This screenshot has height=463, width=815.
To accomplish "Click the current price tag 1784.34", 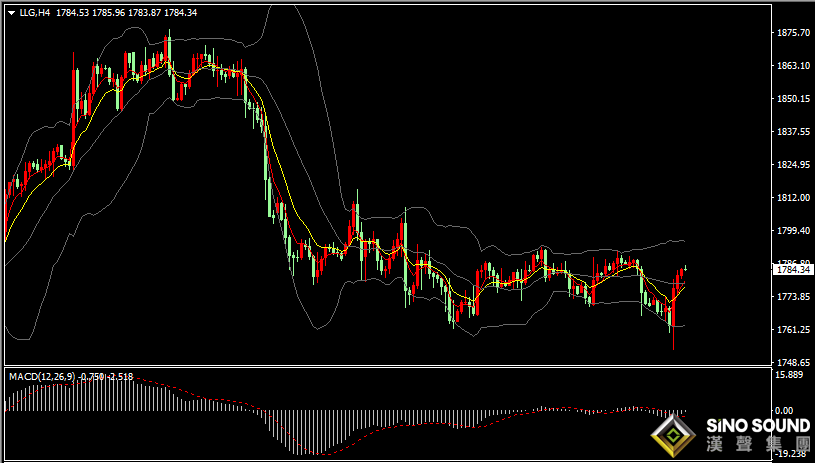I will pos(793,269).
